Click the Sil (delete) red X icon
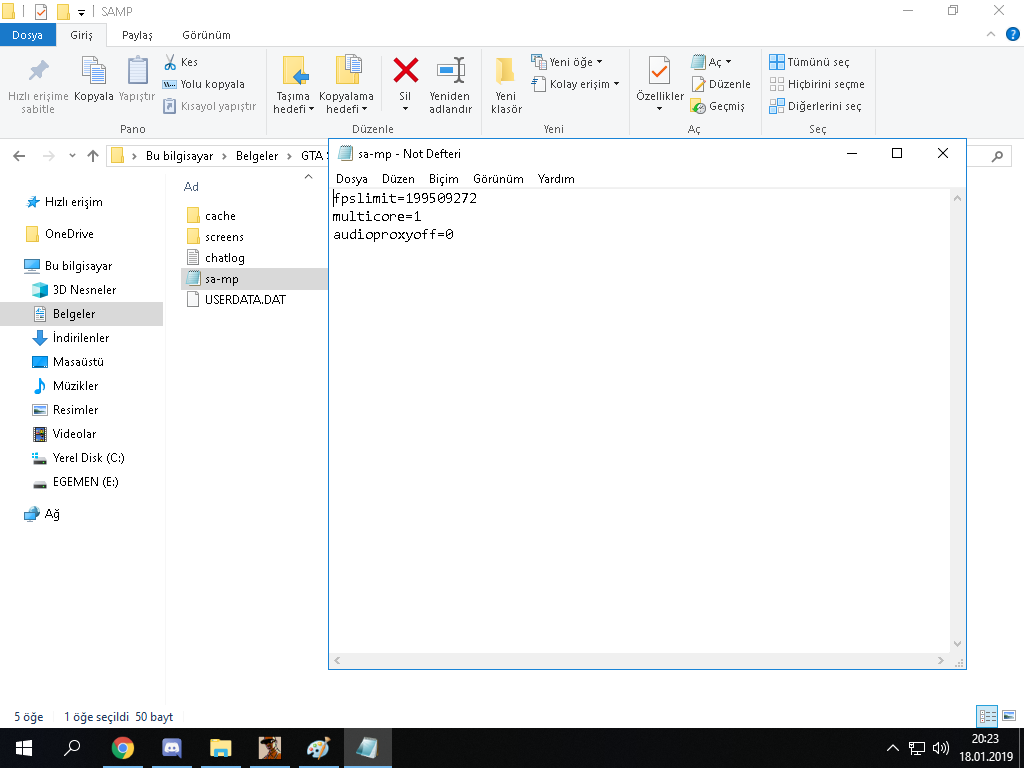 405,71
